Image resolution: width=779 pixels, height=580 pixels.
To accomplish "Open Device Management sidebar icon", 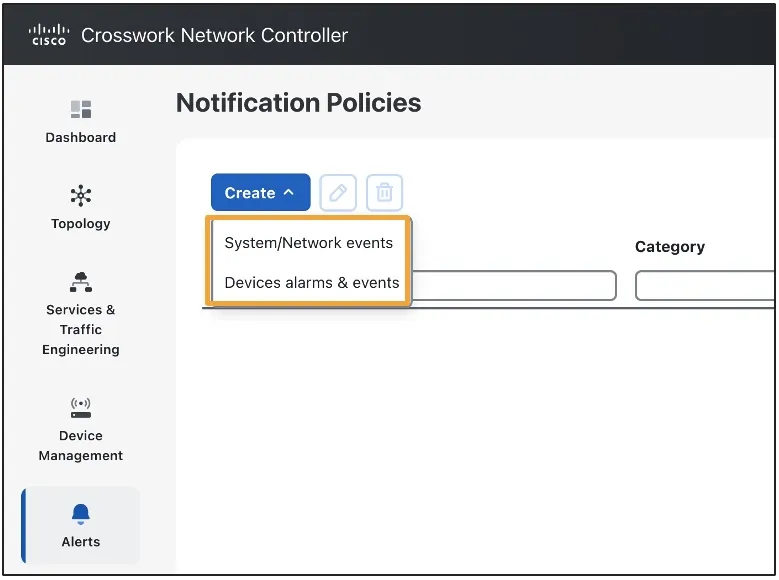I will [x=80, y=408].
